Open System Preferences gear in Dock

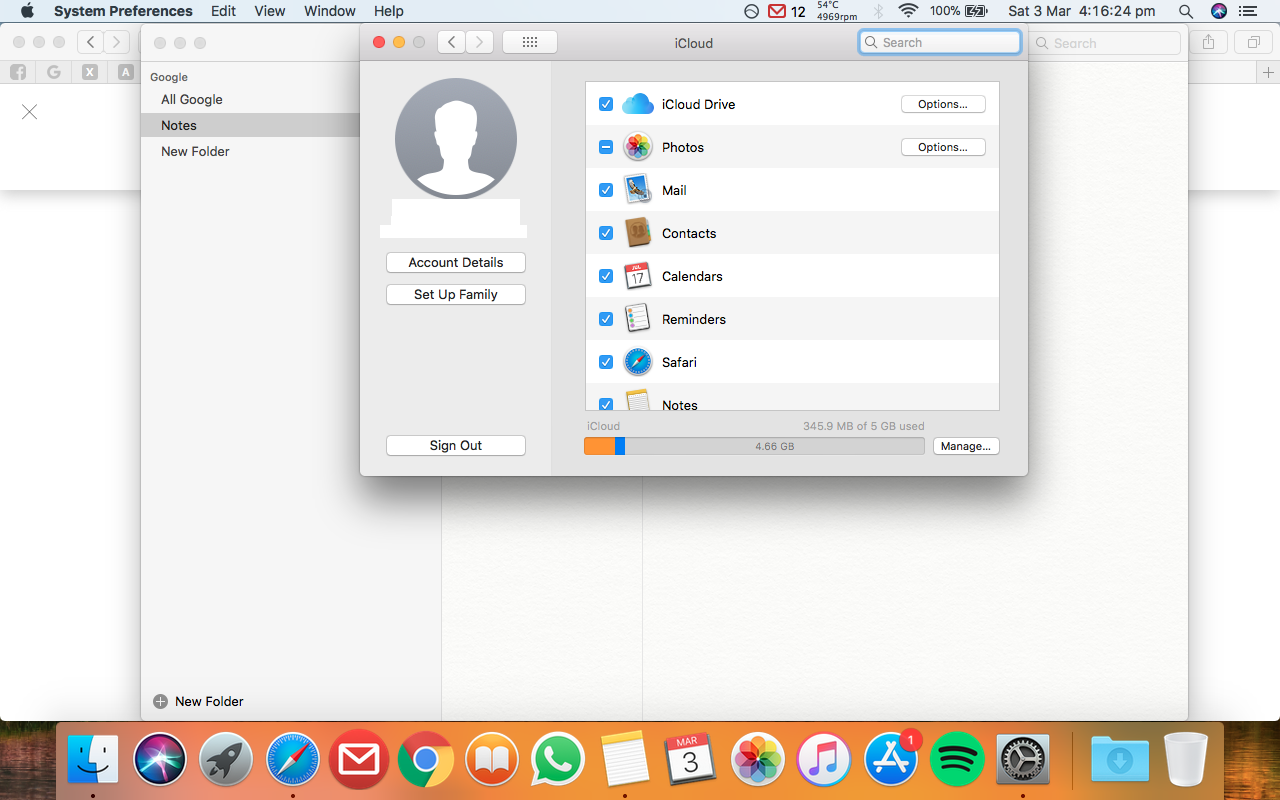[x=1023, y=759]
